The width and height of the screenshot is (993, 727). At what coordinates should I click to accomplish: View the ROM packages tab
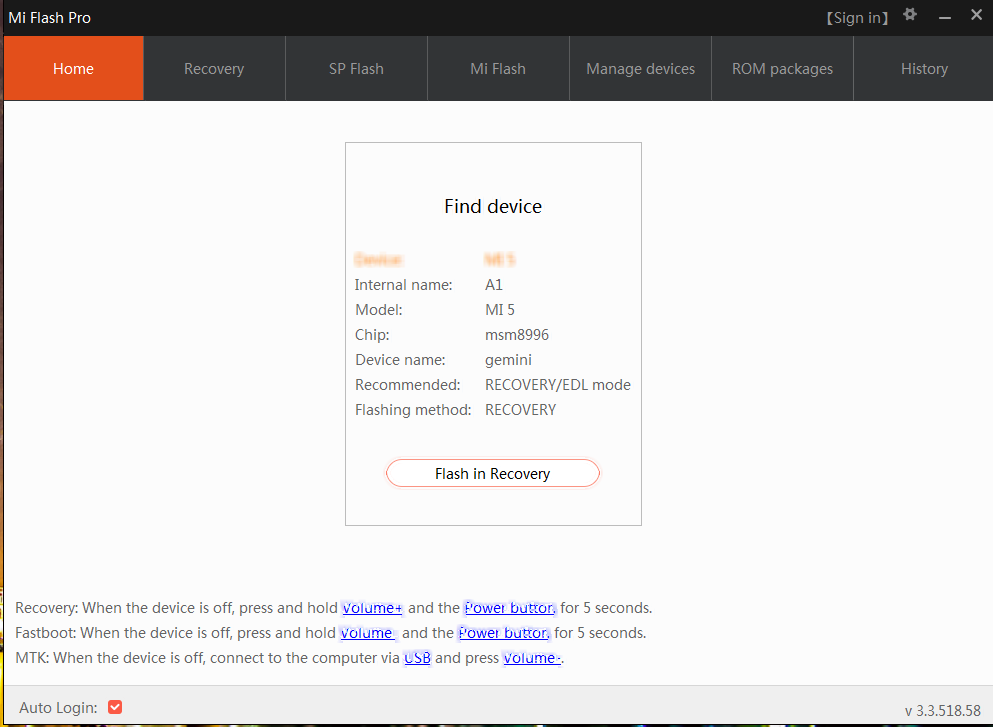(783, 68)
